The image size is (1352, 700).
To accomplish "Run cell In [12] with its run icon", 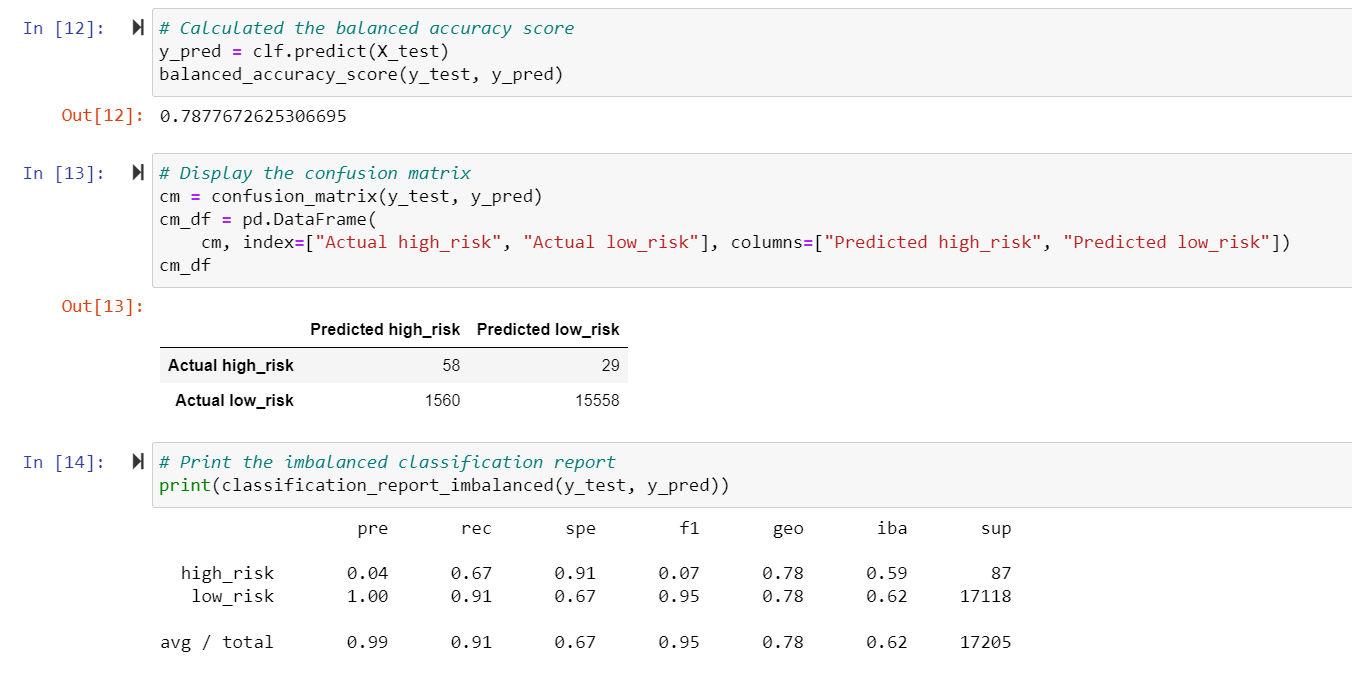I will (138, 28).
